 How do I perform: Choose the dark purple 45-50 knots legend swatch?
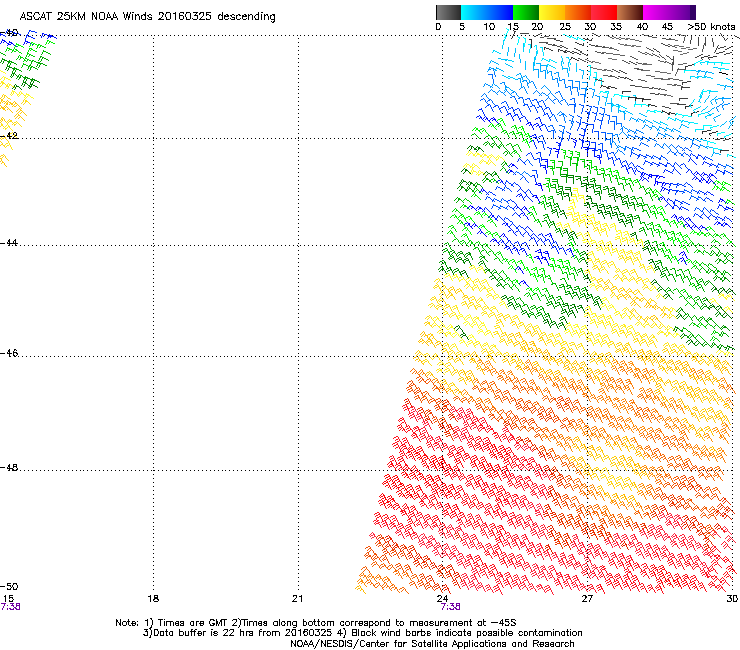(x=682, y=12)
